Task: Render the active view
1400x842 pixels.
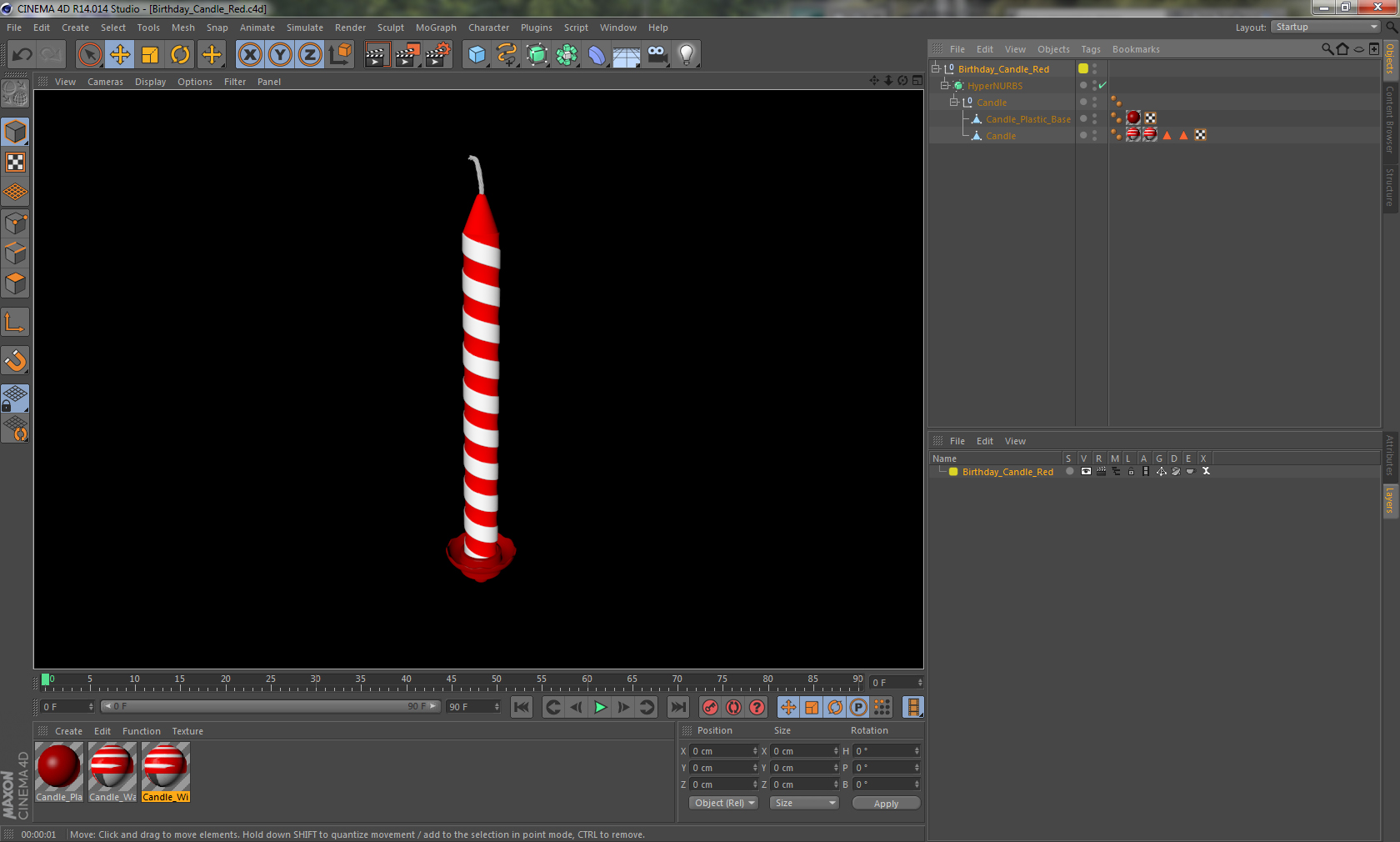Action: [377, 55]
